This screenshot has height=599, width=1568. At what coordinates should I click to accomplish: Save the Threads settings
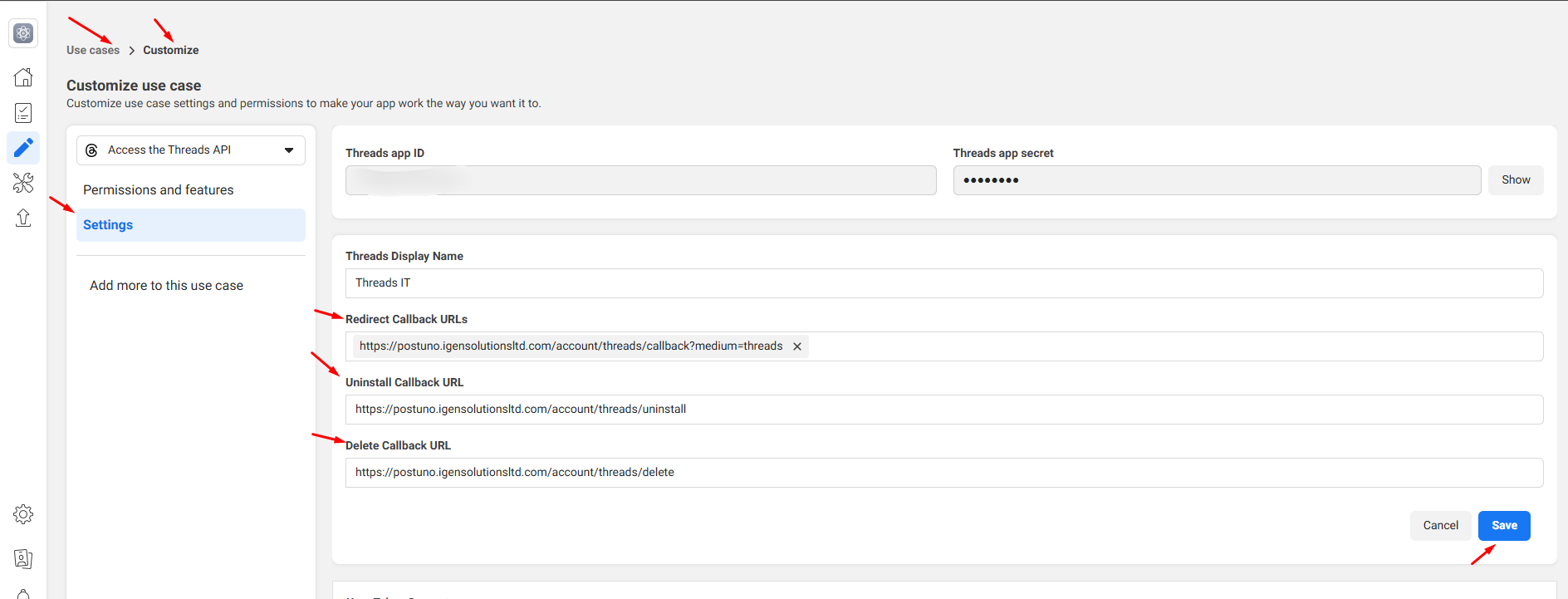[1504, 526]
